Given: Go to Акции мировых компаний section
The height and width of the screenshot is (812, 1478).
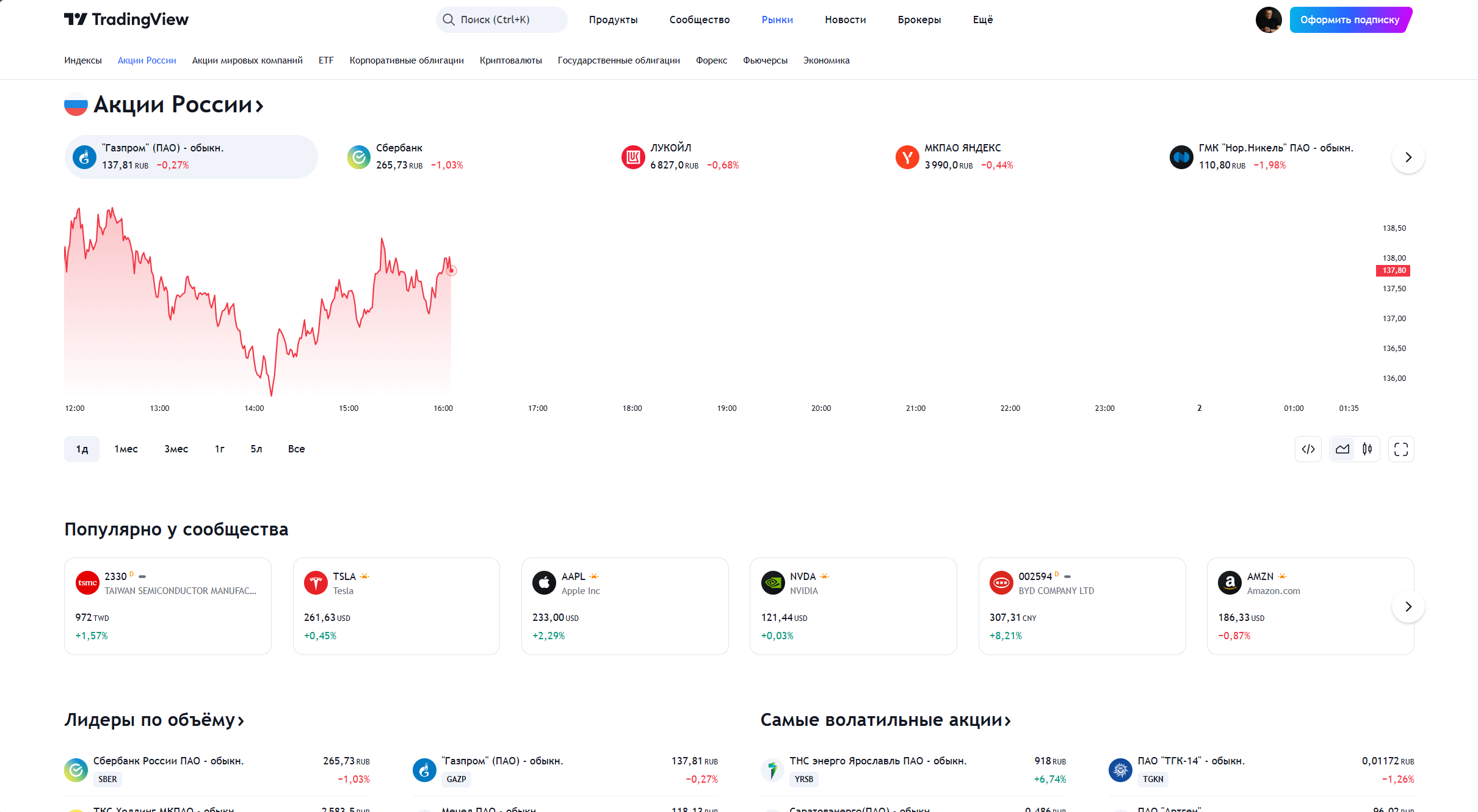Looking at the screenshot, I should coord(247,60).
